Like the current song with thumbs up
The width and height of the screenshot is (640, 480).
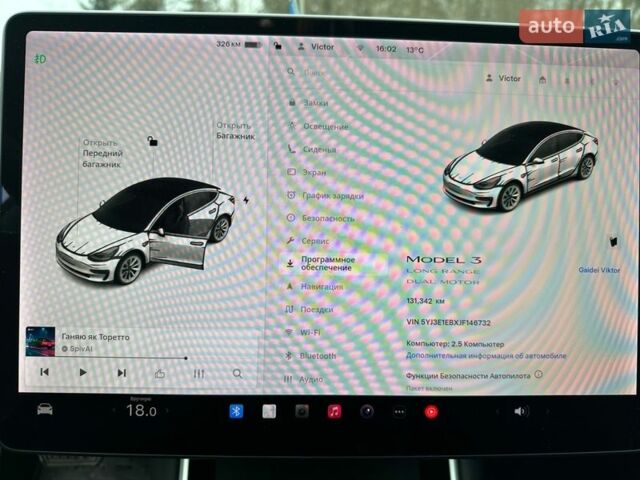(x=160, y=373)
